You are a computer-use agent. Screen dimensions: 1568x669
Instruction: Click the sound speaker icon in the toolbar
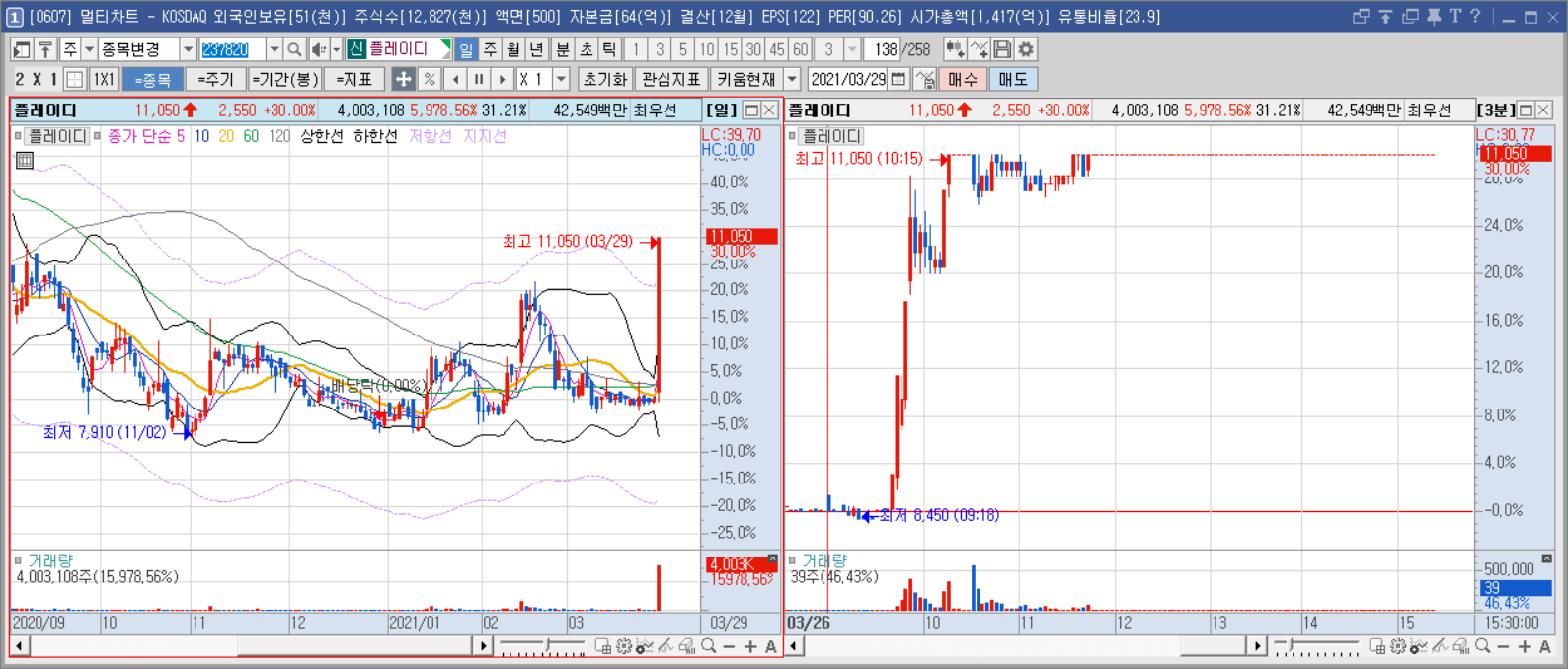(x=319, y=49)
